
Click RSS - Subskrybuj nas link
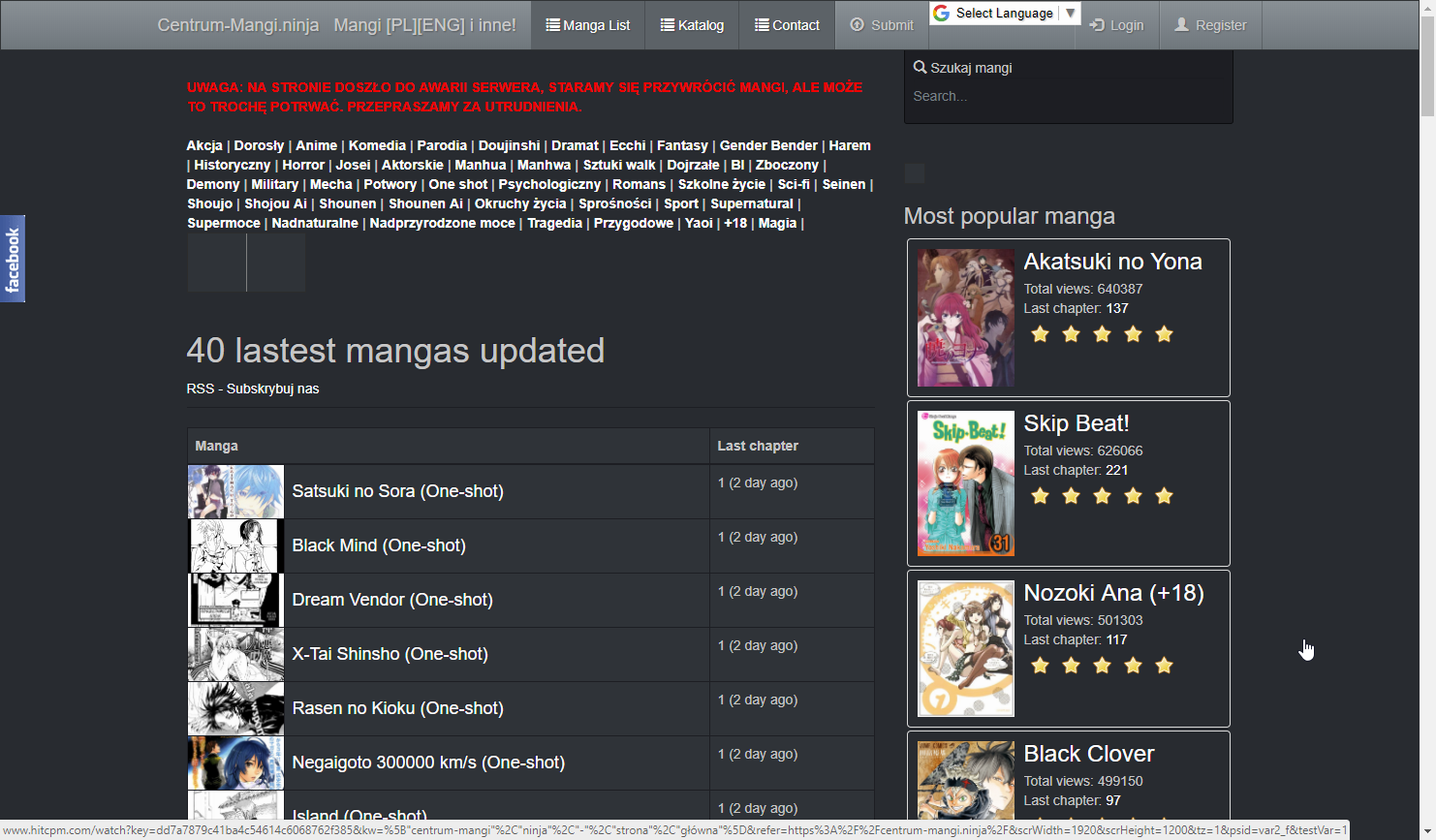pos(253,389)
